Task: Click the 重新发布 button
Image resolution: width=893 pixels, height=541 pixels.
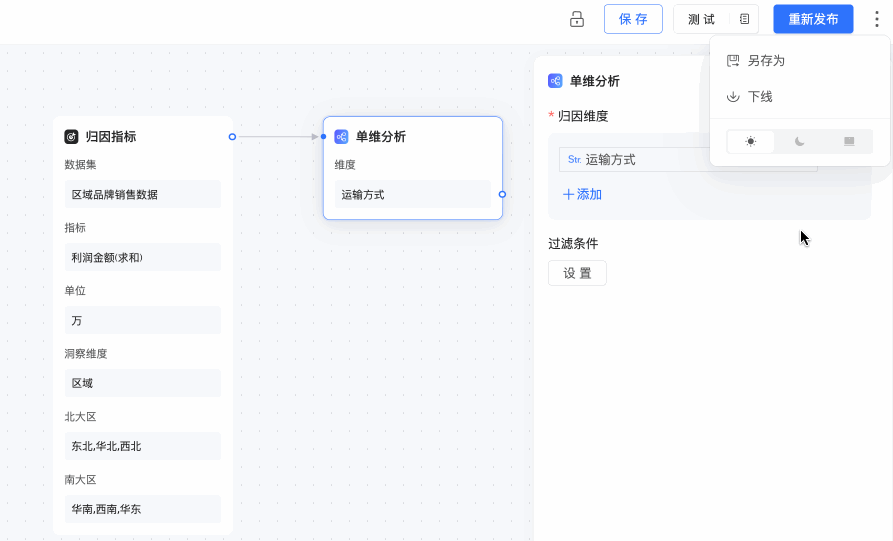Action: [x=813, y=19]
